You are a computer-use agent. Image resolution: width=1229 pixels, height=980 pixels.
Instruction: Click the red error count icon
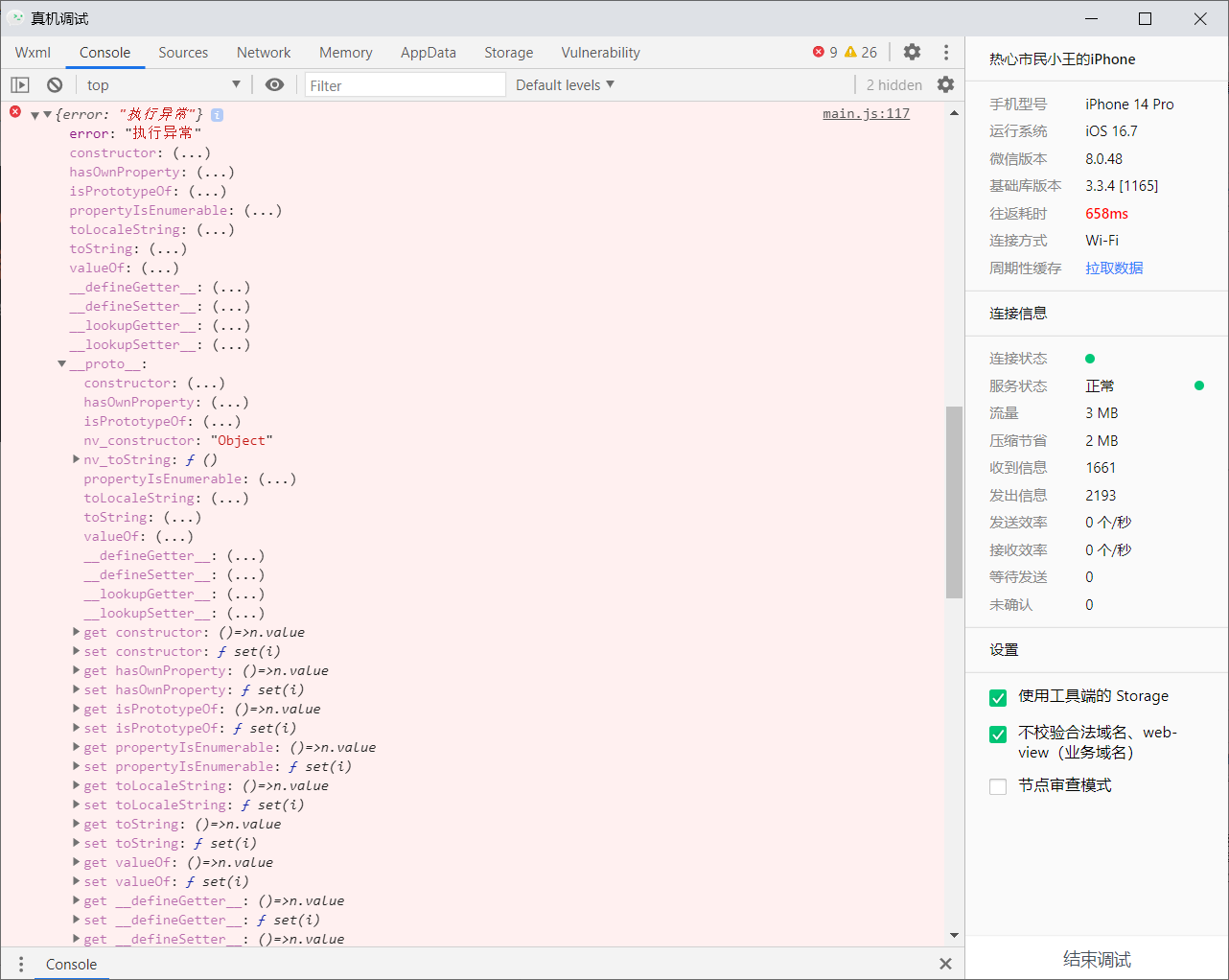819,52
